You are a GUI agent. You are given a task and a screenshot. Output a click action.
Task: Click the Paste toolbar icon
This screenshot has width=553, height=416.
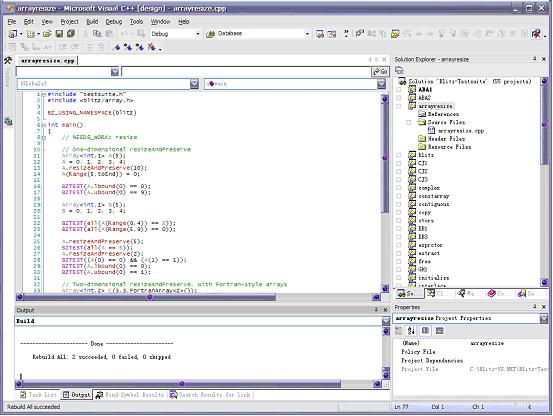point(109,34)
